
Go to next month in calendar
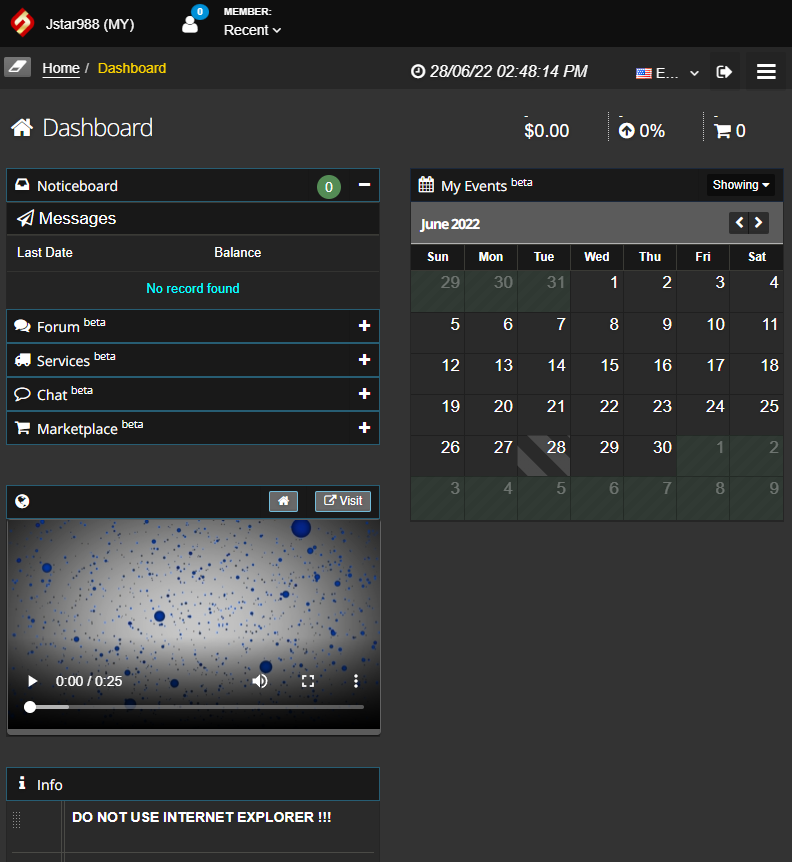759,223
